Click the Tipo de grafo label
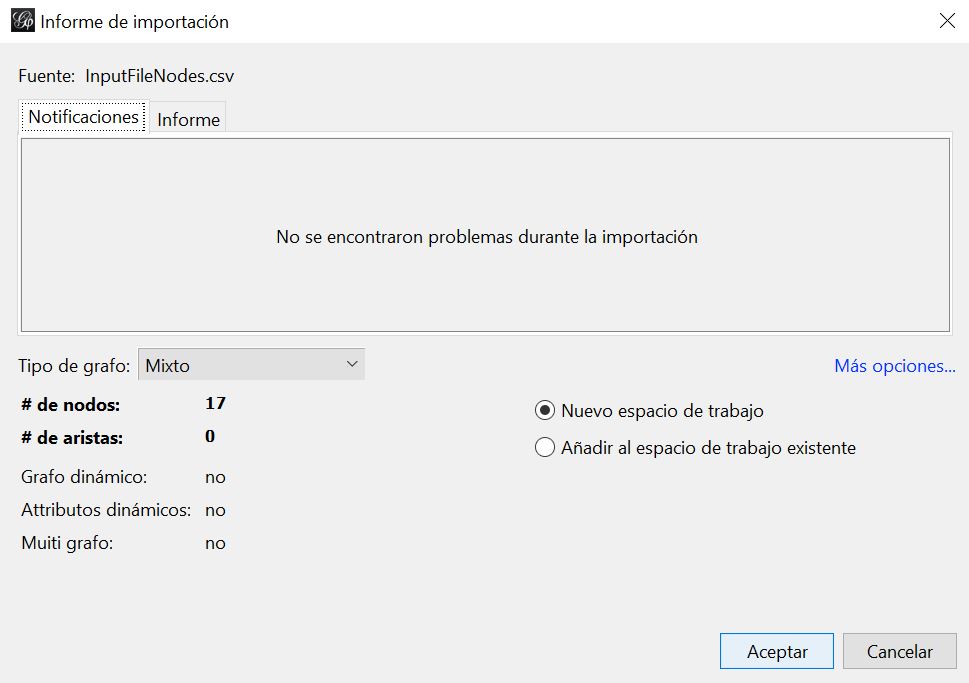 pyautogui.click(x=74, y=366)
